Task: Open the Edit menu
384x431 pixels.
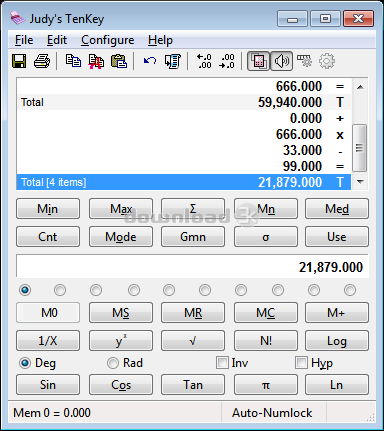Action: (57, 40)
